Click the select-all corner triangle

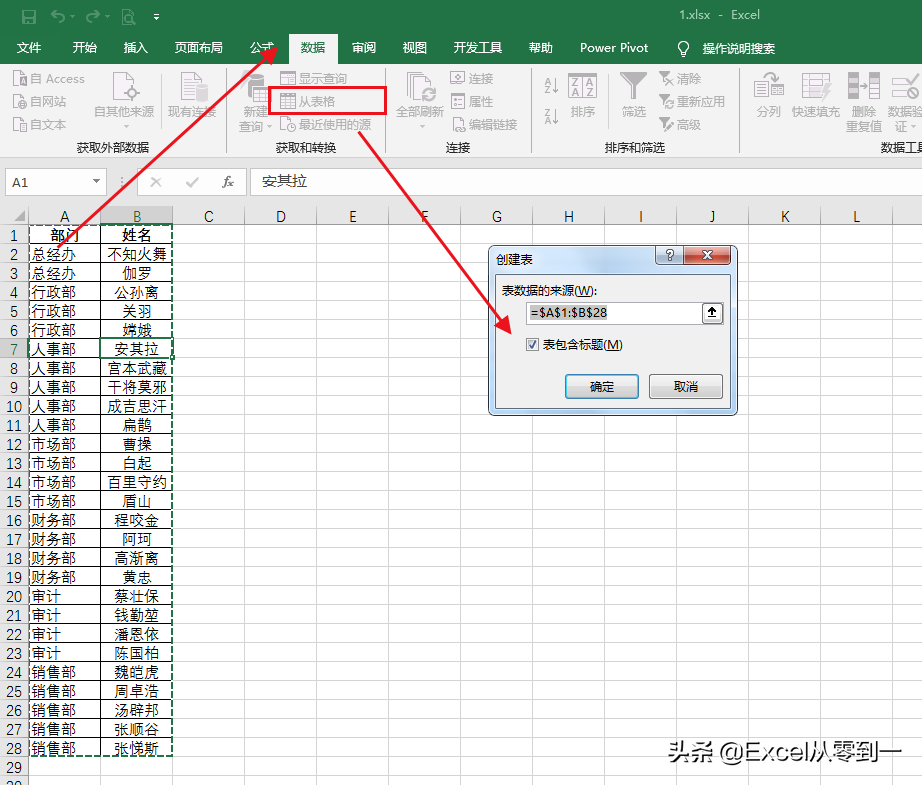point(18,216)
